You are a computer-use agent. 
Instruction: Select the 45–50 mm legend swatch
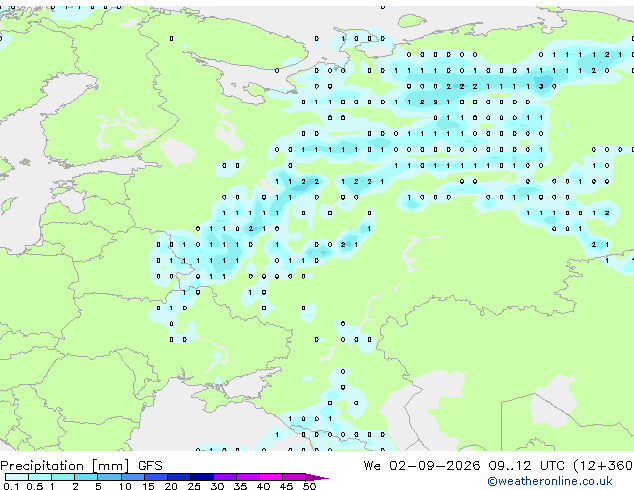tap(294, 477)
